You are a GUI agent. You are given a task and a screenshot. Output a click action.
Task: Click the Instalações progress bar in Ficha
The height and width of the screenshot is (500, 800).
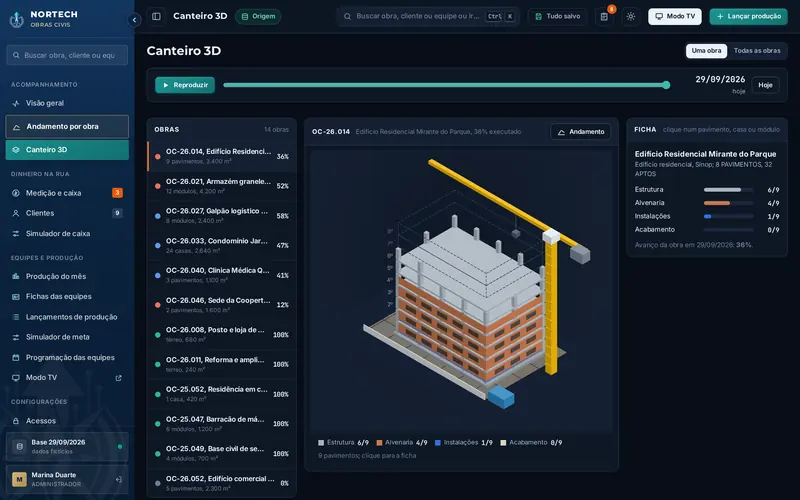[x=728, y=216]
